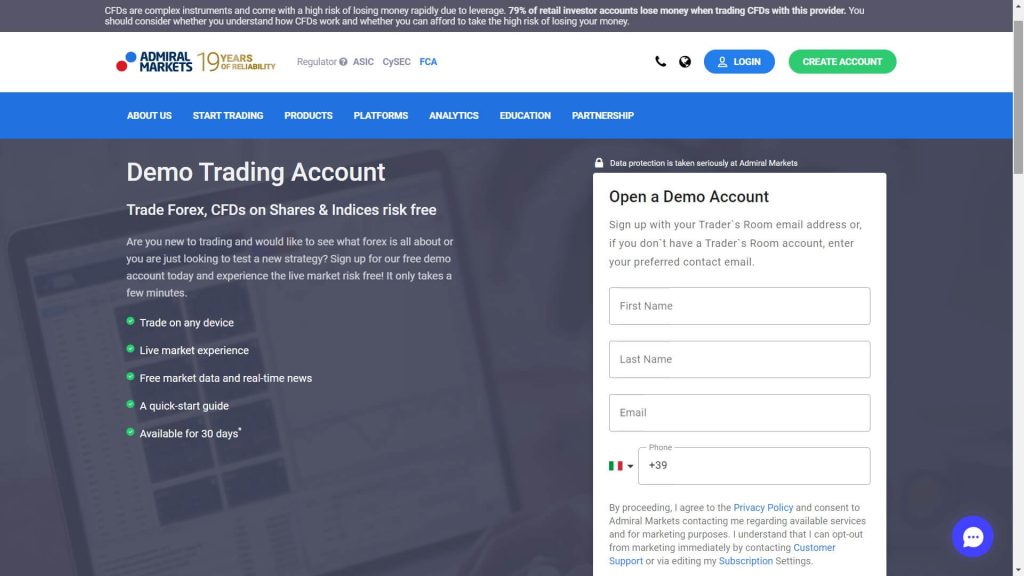The height and width of the screenshot is (576, 1024).
Task: Click the Admiral Markets logo
Action: coord(154,61)
